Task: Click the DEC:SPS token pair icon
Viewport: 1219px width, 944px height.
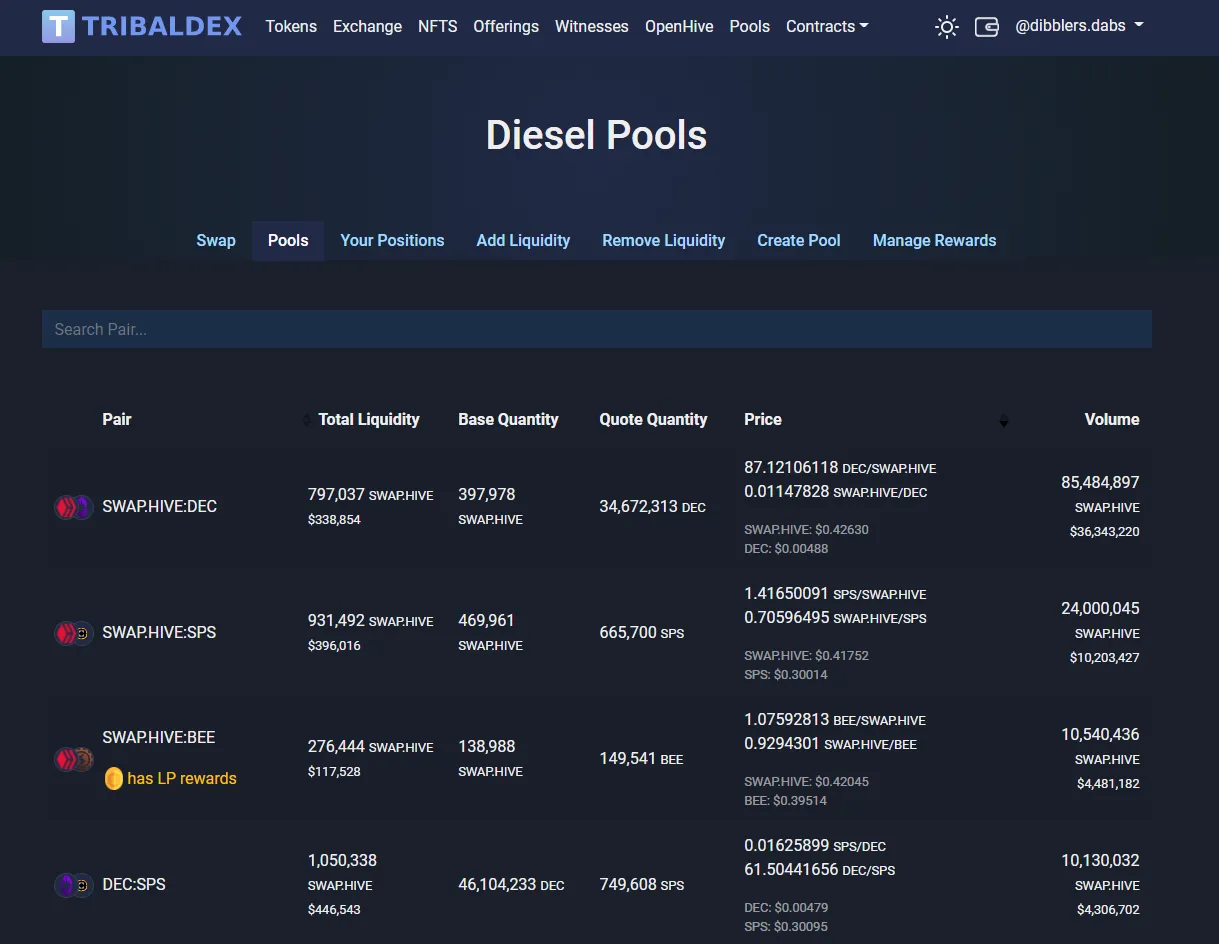Action: point(73,885)
